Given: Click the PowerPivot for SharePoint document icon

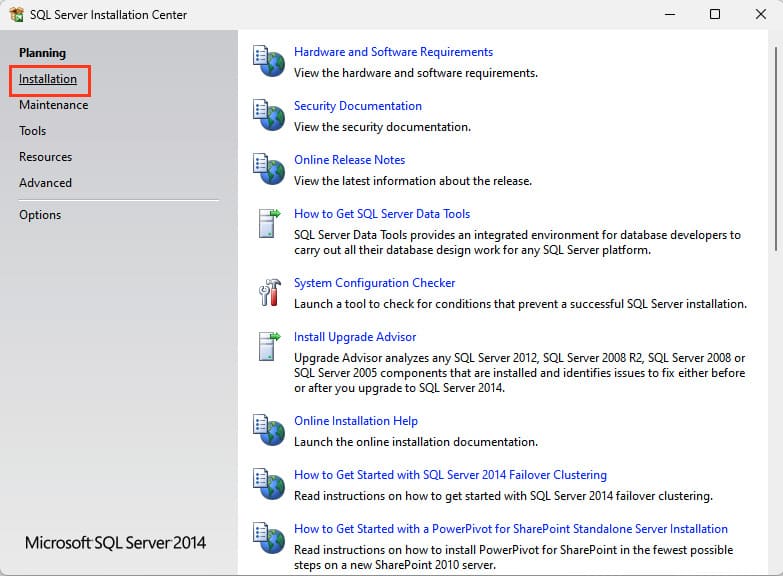Looking at the screenshot, I should point(268,539).
